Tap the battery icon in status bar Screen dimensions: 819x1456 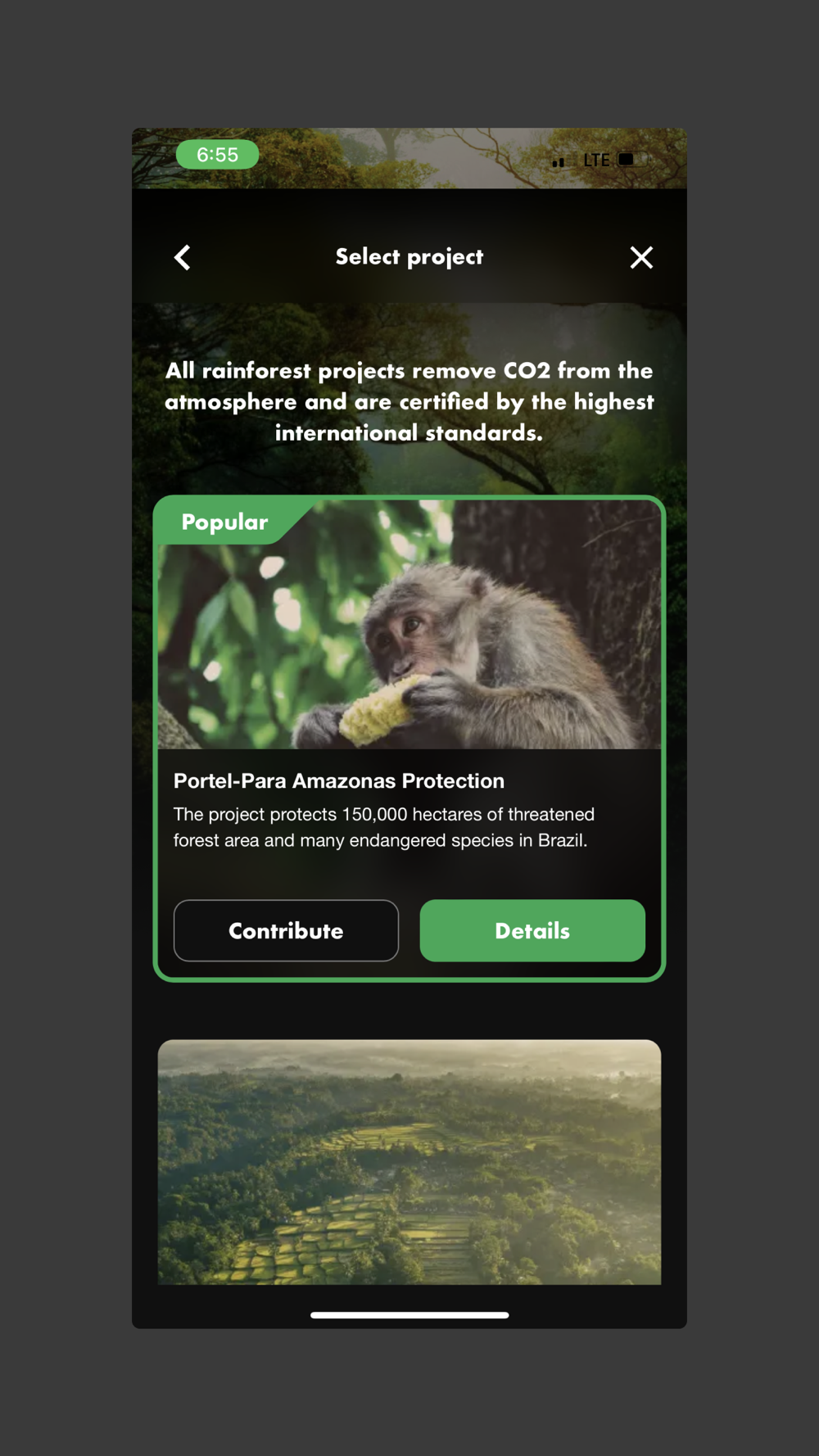click(627, 160)
